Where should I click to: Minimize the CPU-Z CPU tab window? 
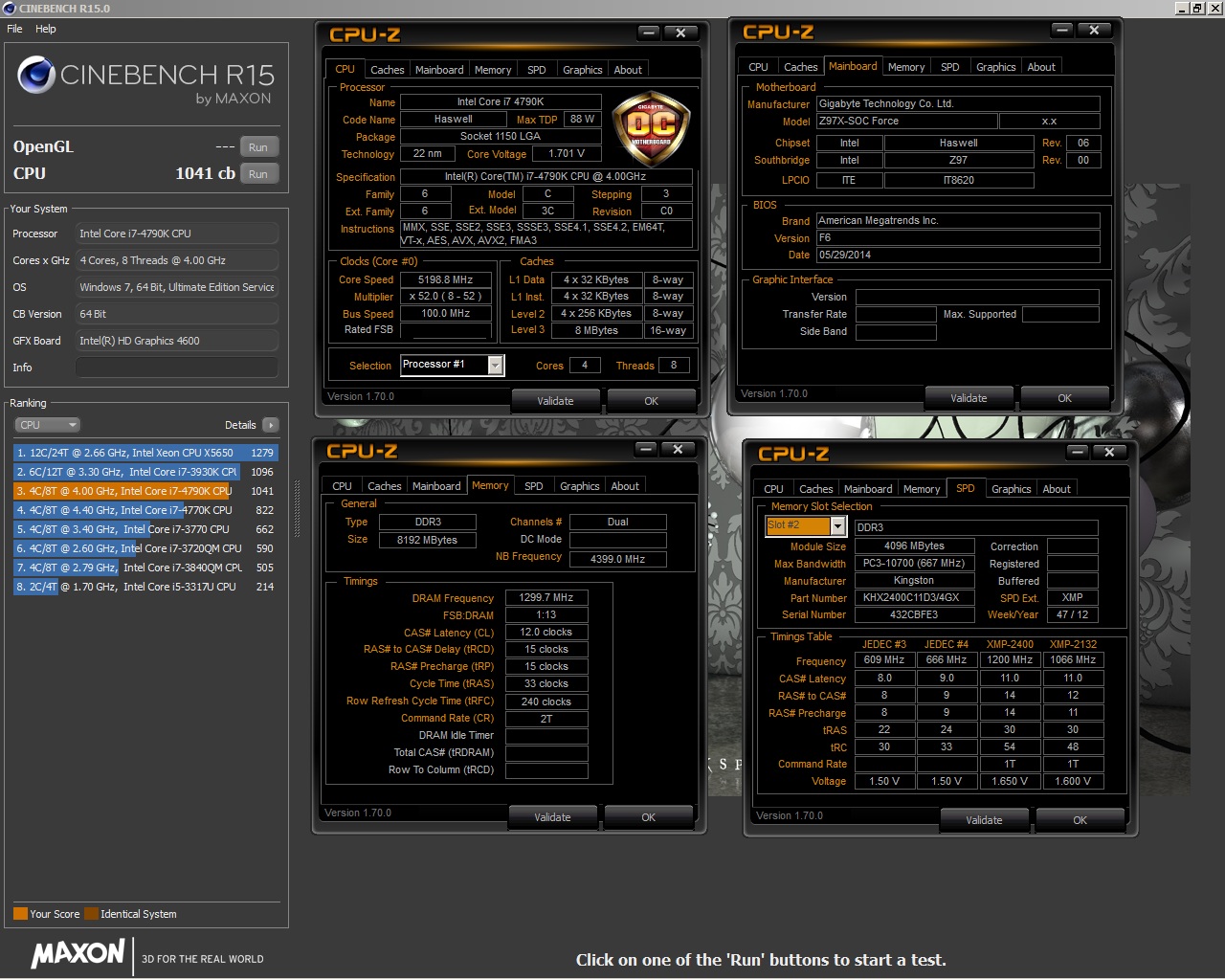pos(648,33)
